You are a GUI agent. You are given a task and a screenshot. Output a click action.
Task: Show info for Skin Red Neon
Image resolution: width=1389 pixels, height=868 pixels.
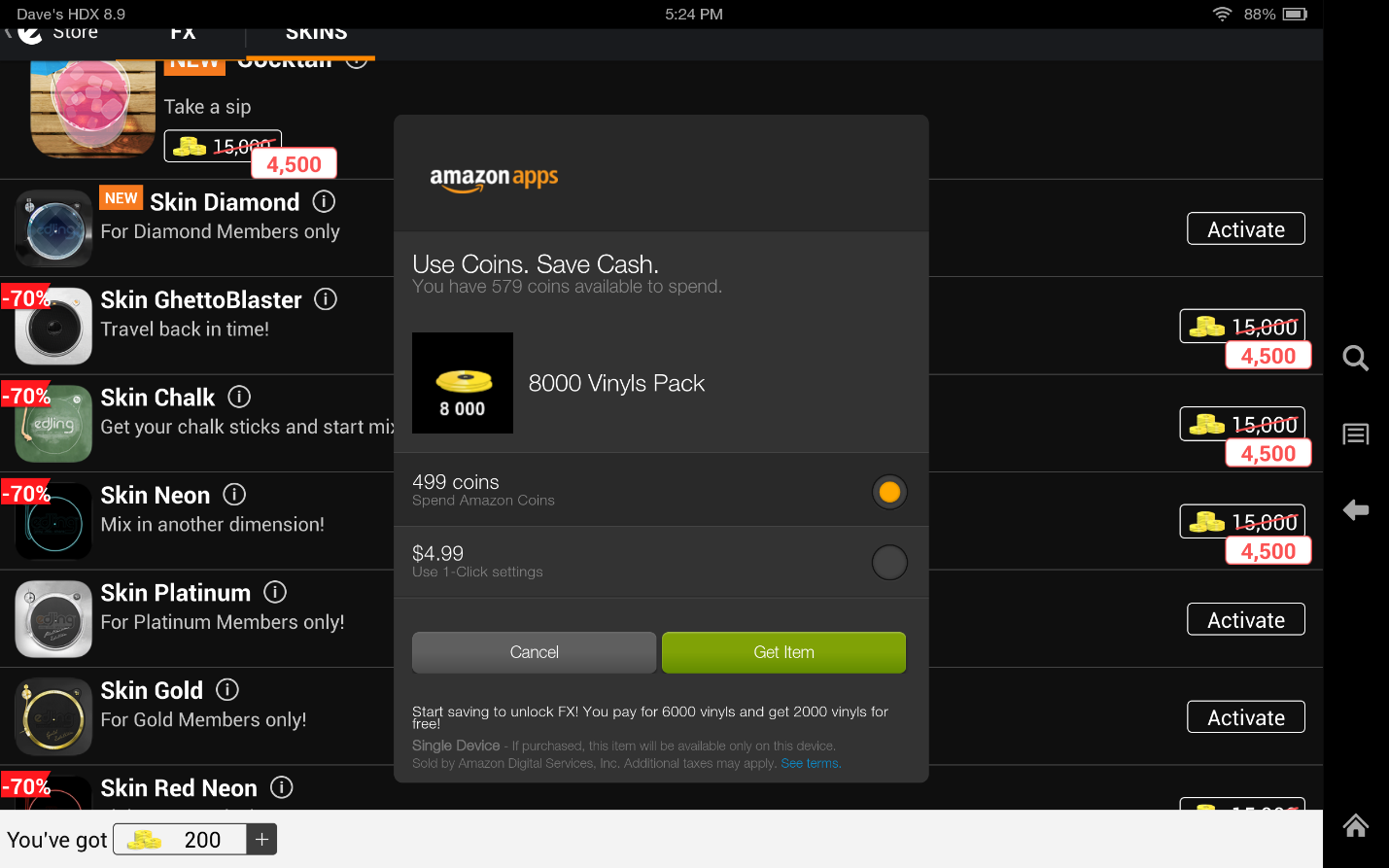[282, 787]
